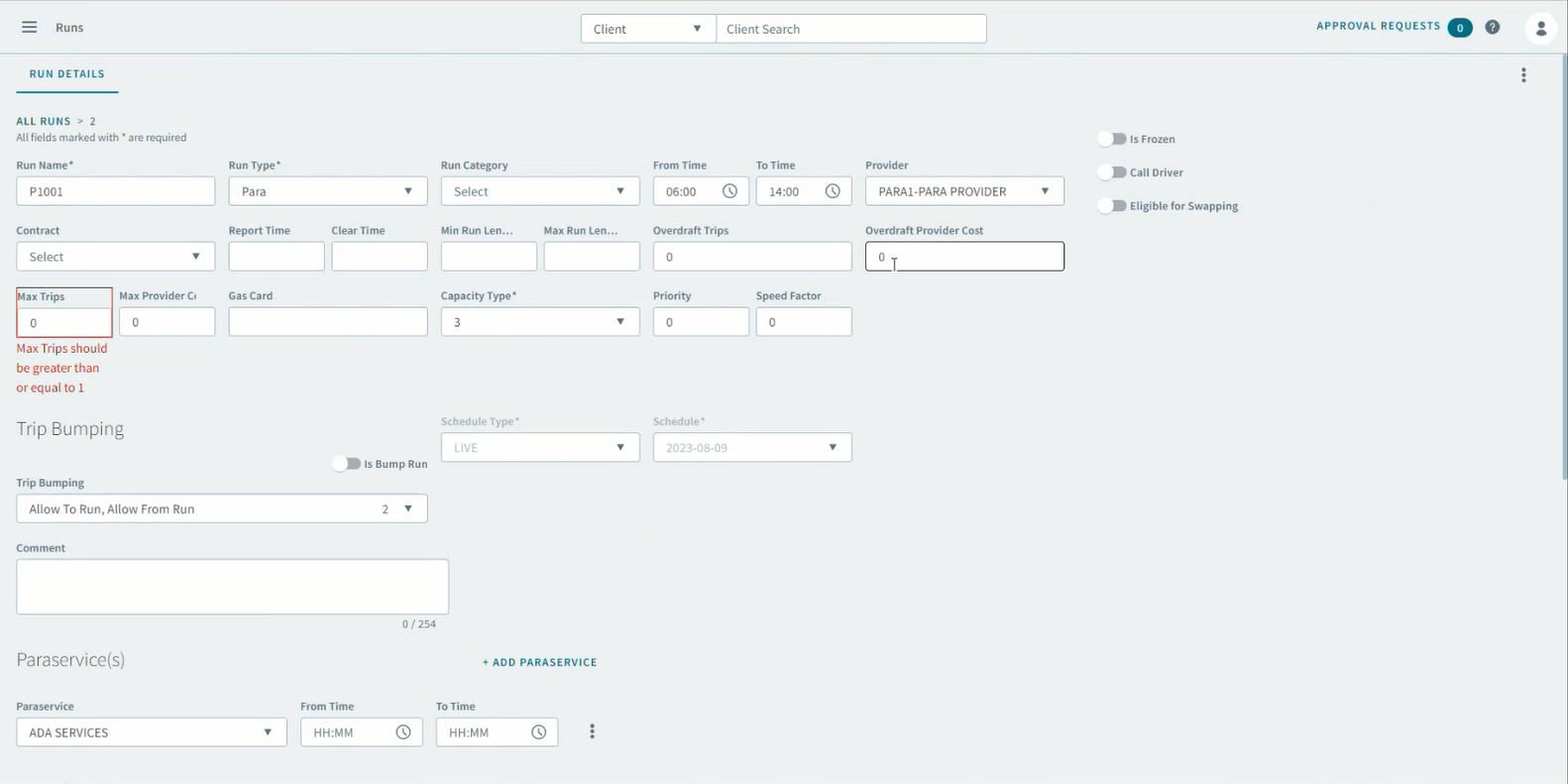Open the user profile avatar icon
The image size is (1568, 784).
1540,29
